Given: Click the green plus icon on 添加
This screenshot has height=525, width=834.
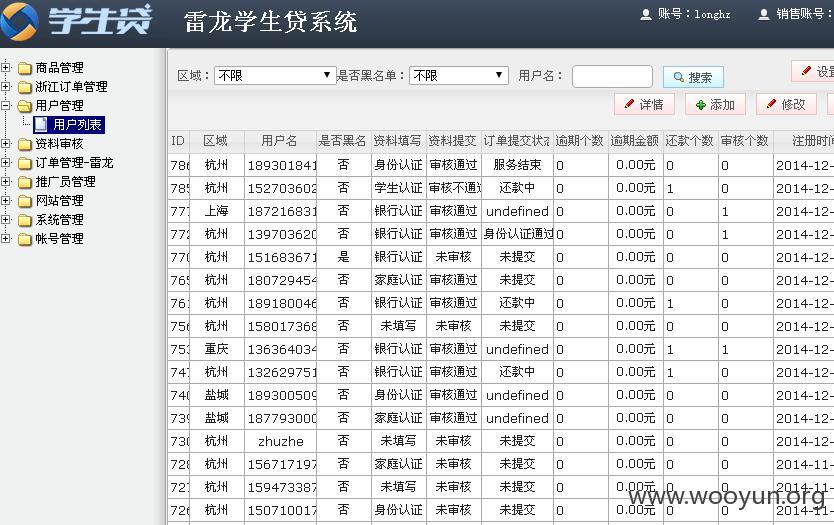Looking at the screenshot, I should [700, 105].
